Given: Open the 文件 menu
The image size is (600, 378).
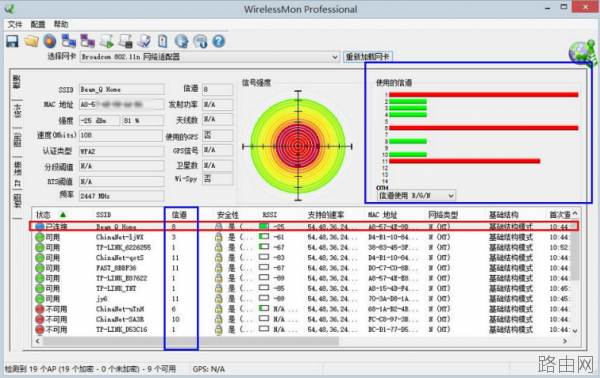Looking at the screenshot, I should click(x=15, y=24).
